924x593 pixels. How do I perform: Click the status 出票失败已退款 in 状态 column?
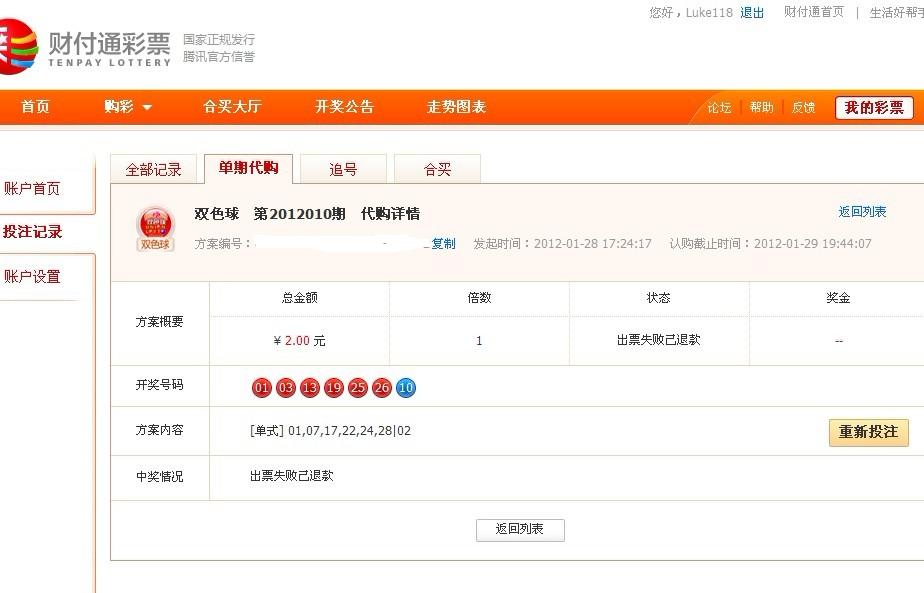coord(659,340)
